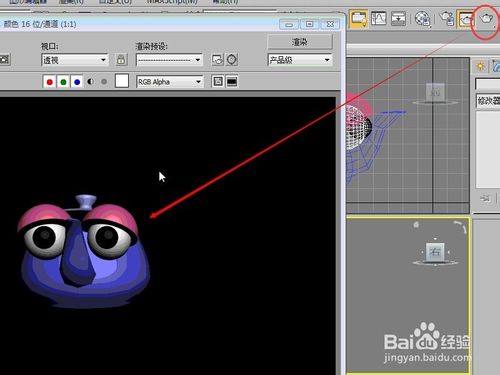Screen dimensions: 500x375
Task: Open Render Setup from main toolbar
Action: tap(447, 19)
